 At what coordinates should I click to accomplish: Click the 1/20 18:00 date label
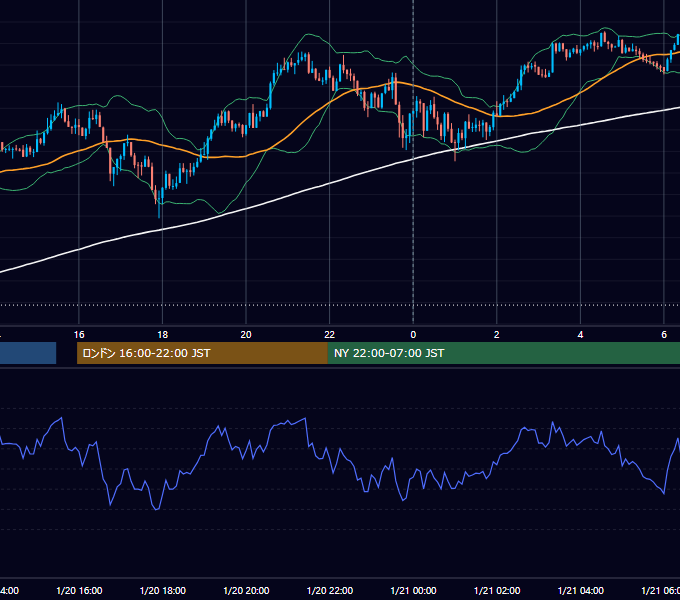163,590
